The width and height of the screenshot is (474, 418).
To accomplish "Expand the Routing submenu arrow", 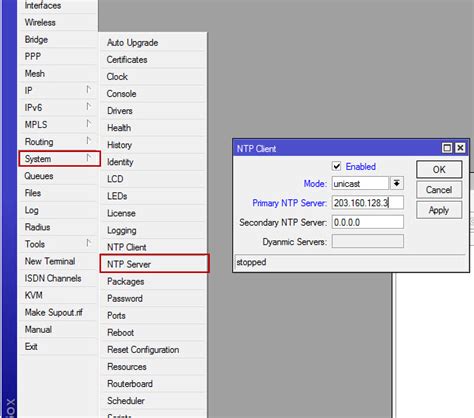I will [88, 140].
